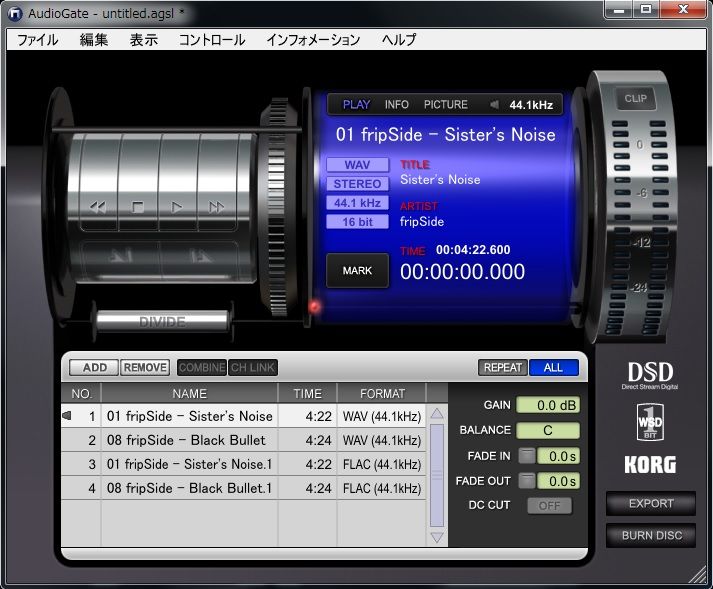Toggle the FADE IN switch
The image size is (713, 589).
(527, 456)
